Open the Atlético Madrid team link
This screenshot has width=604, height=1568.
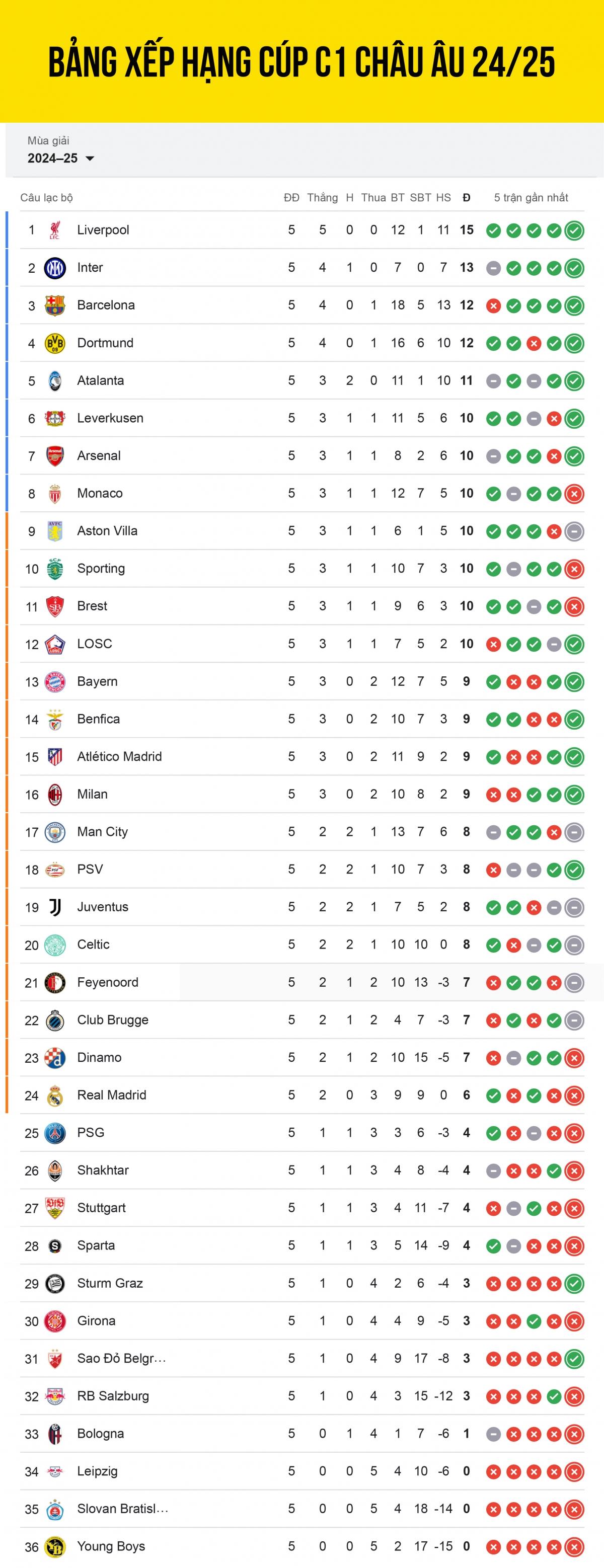(x=119, y=757)
